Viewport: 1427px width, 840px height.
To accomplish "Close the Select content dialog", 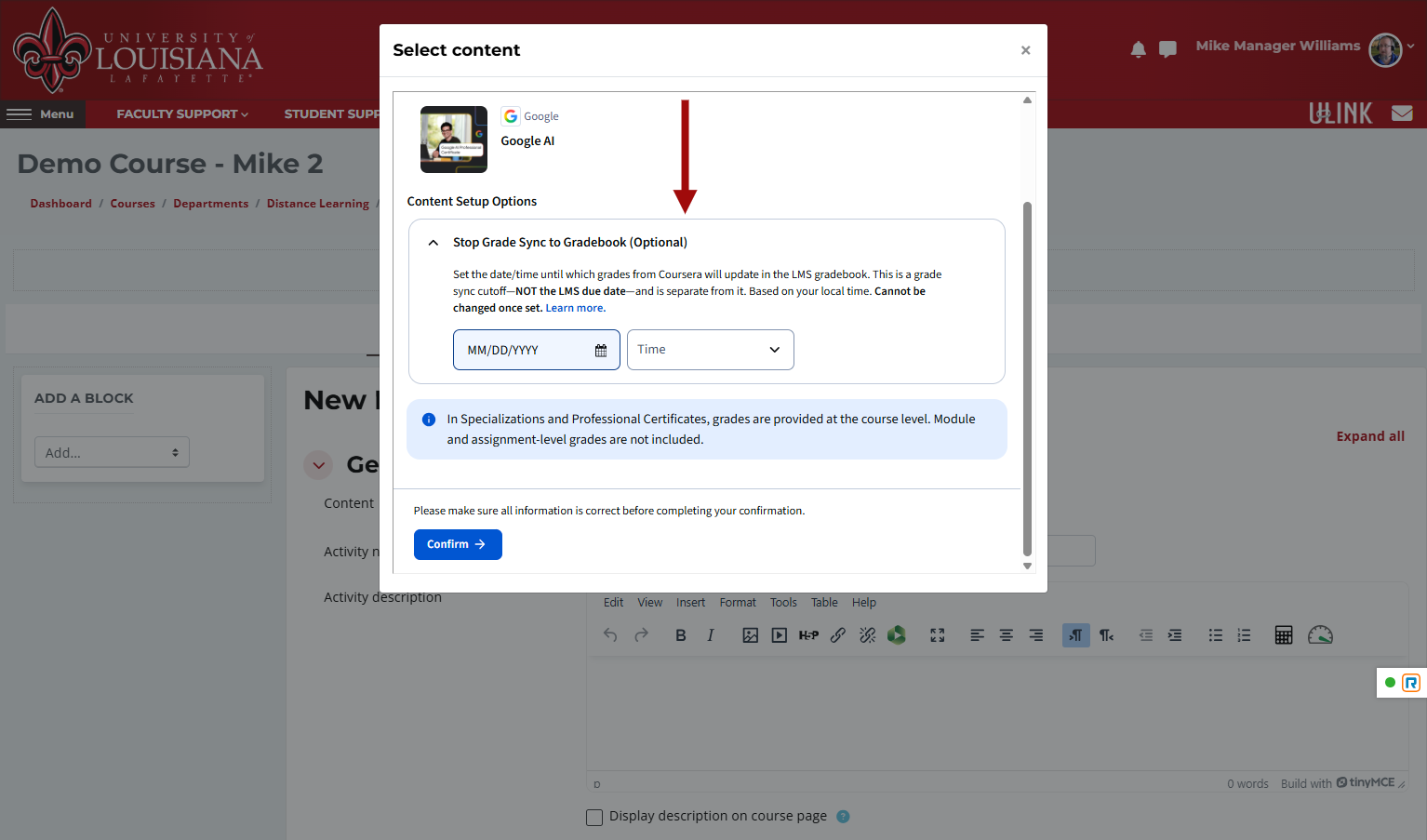I will 1025,50.
